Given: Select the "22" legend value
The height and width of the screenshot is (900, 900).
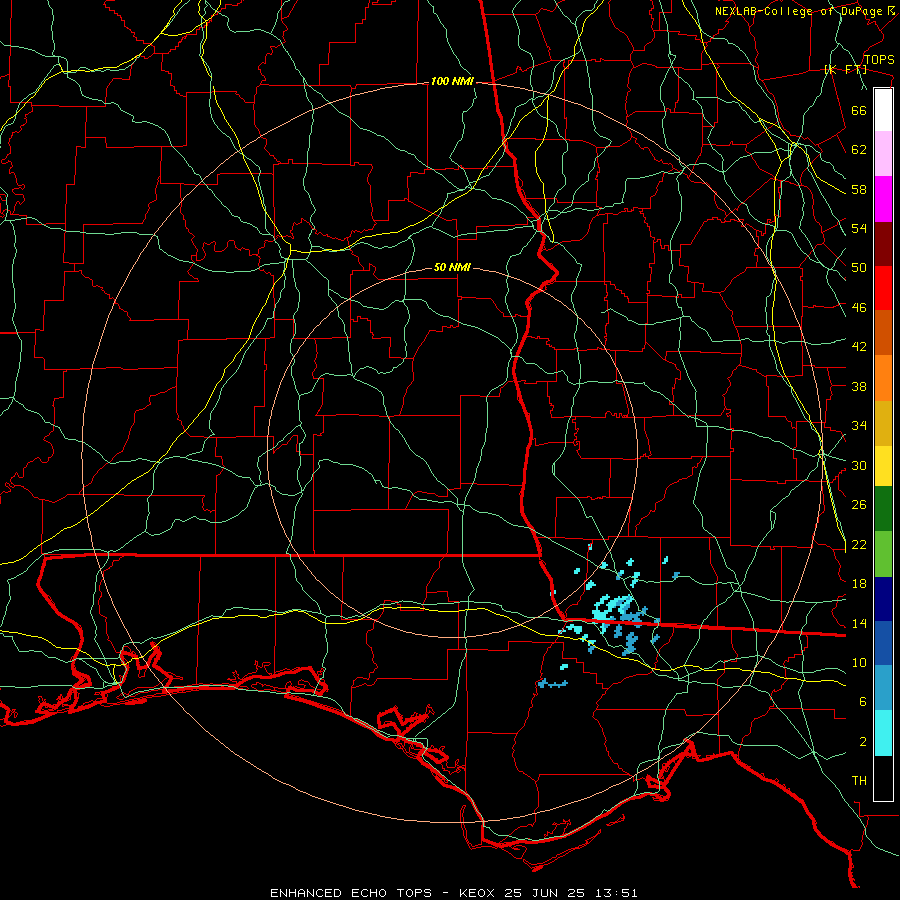Looking at the screenshot, I should (859, 544).
